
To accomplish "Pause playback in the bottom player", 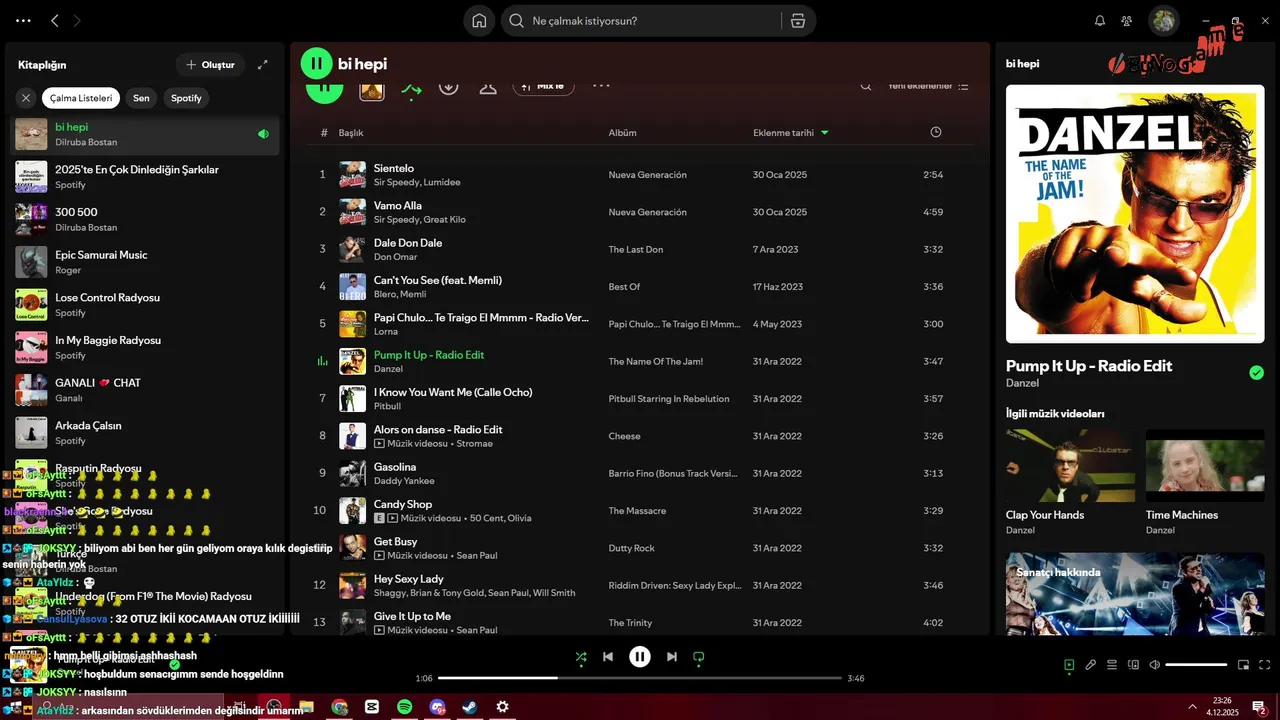I will (640, 657).
